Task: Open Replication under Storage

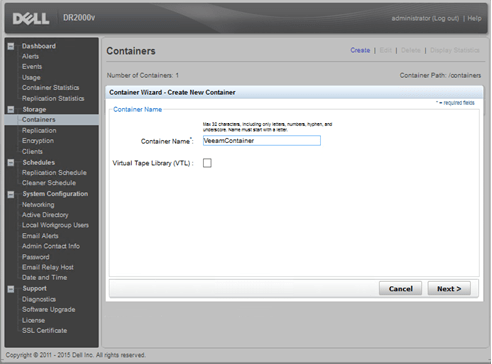Action: [x=39, y=130]
